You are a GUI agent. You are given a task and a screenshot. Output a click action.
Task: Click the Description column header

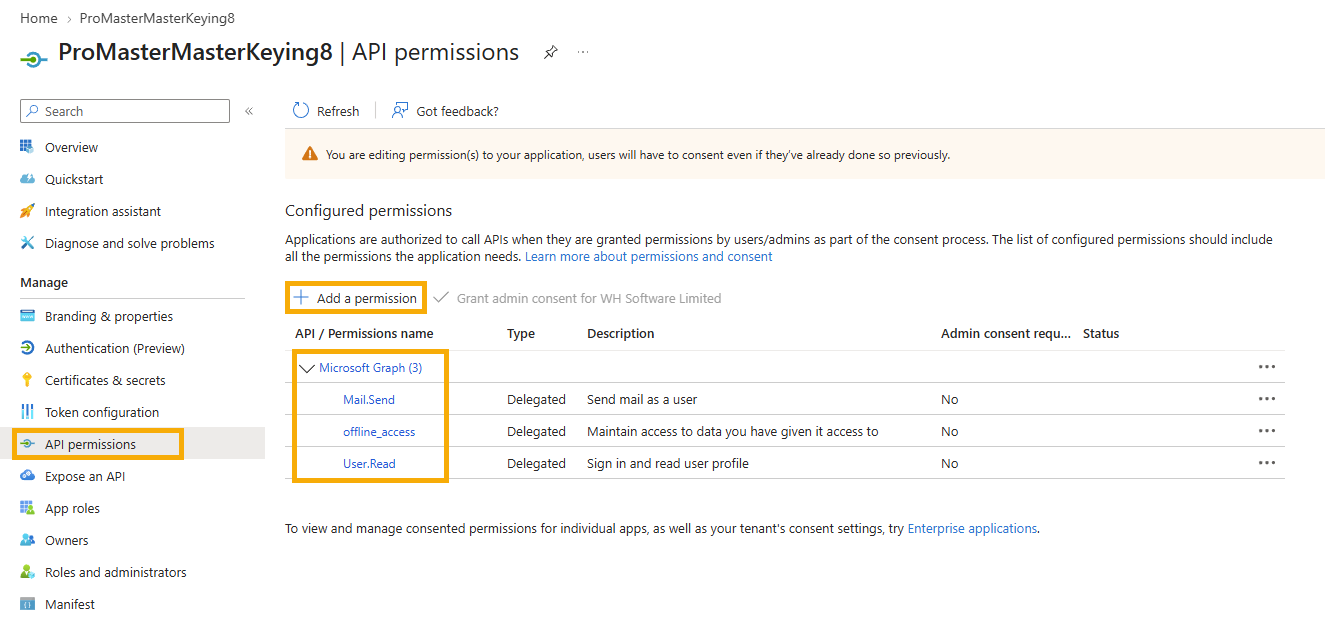tap(621, 333)
